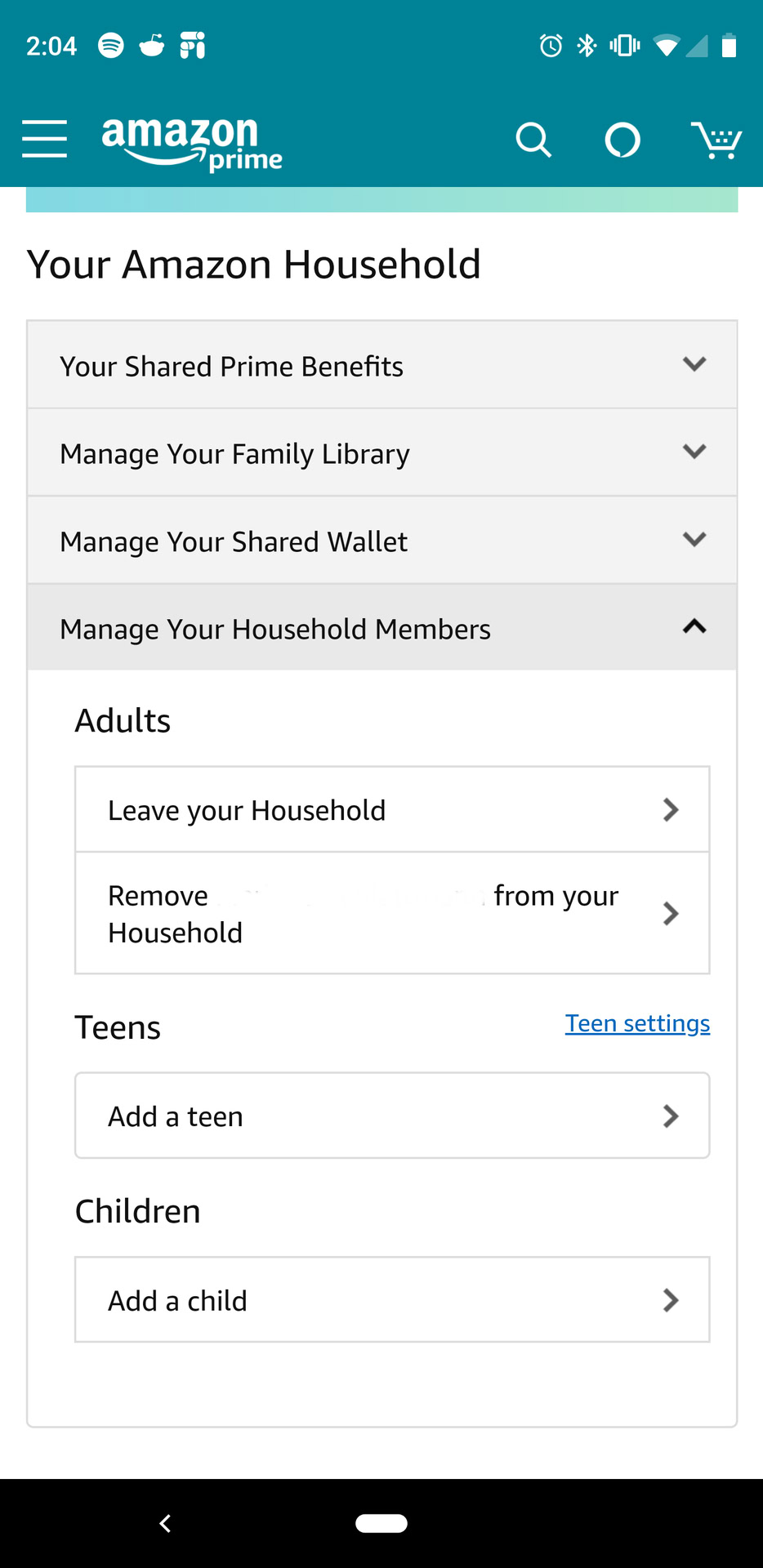Tap the Alexa circle icon

(622, 140)
